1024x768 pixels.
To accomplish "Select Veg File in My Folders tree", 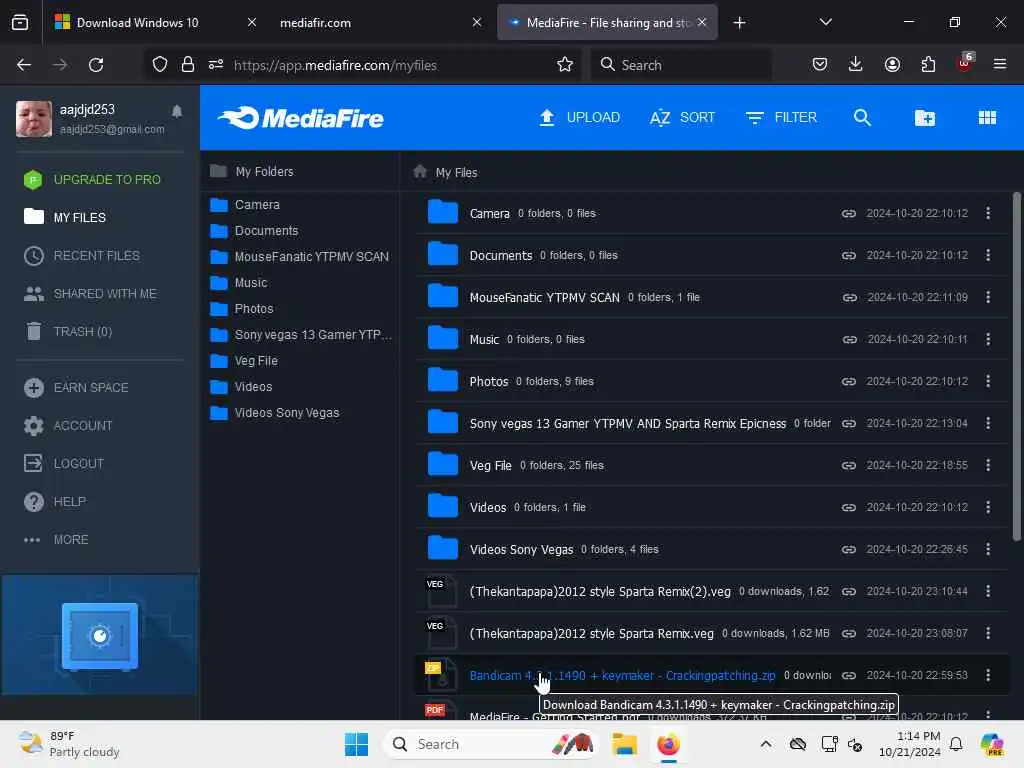I will point(244,360).
